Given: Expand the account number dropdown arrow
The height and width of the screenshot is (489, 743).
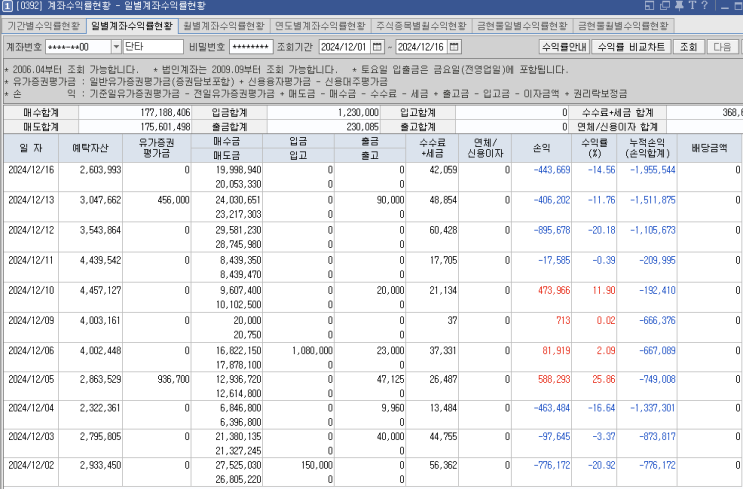Looking at the screenshot, I should (117, 47).
